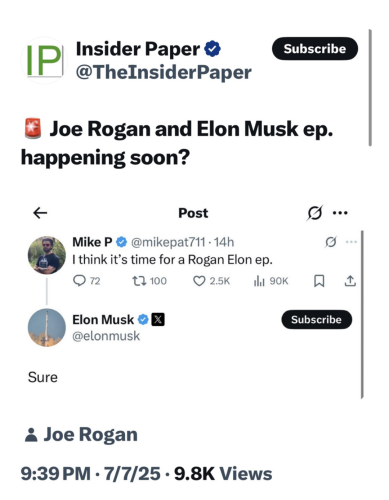Open the @elonmusk handle link
Viewport: 389px width, 500px height.
pyautogui.click(x=106, y=336)
